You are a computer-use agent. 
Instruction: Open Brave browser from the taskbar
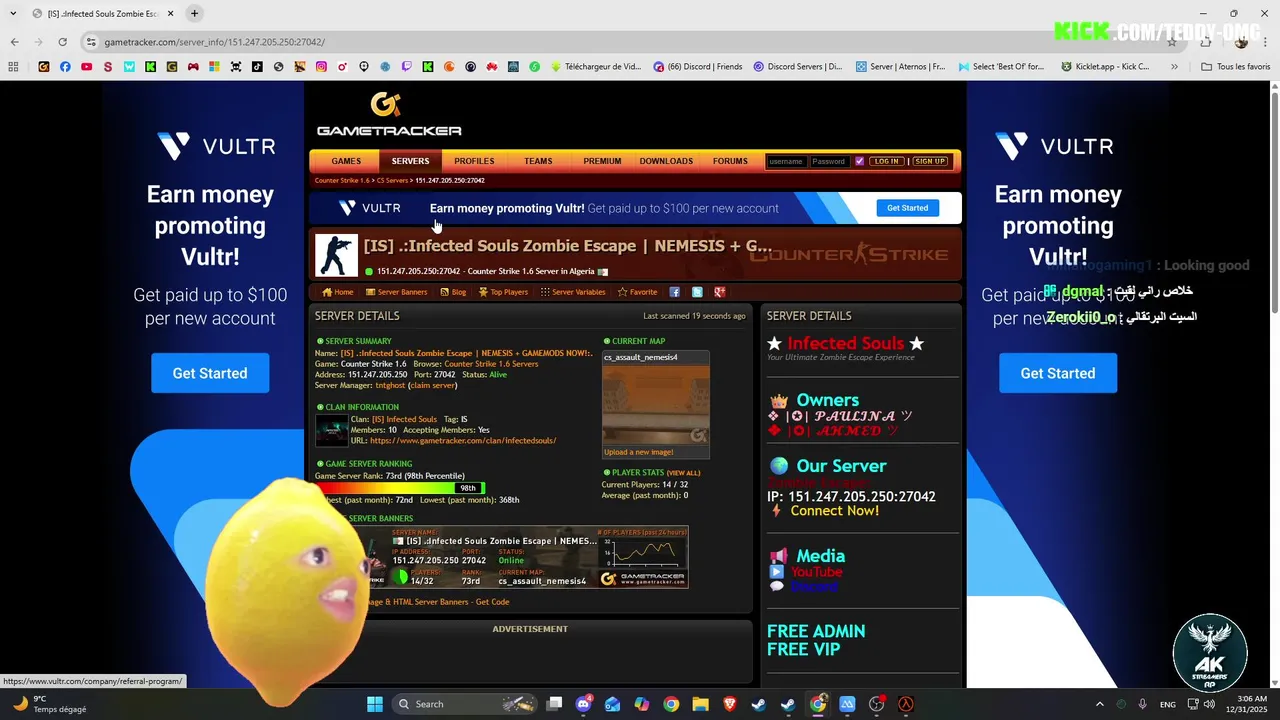pyautogui.click(x=729, y=704)
